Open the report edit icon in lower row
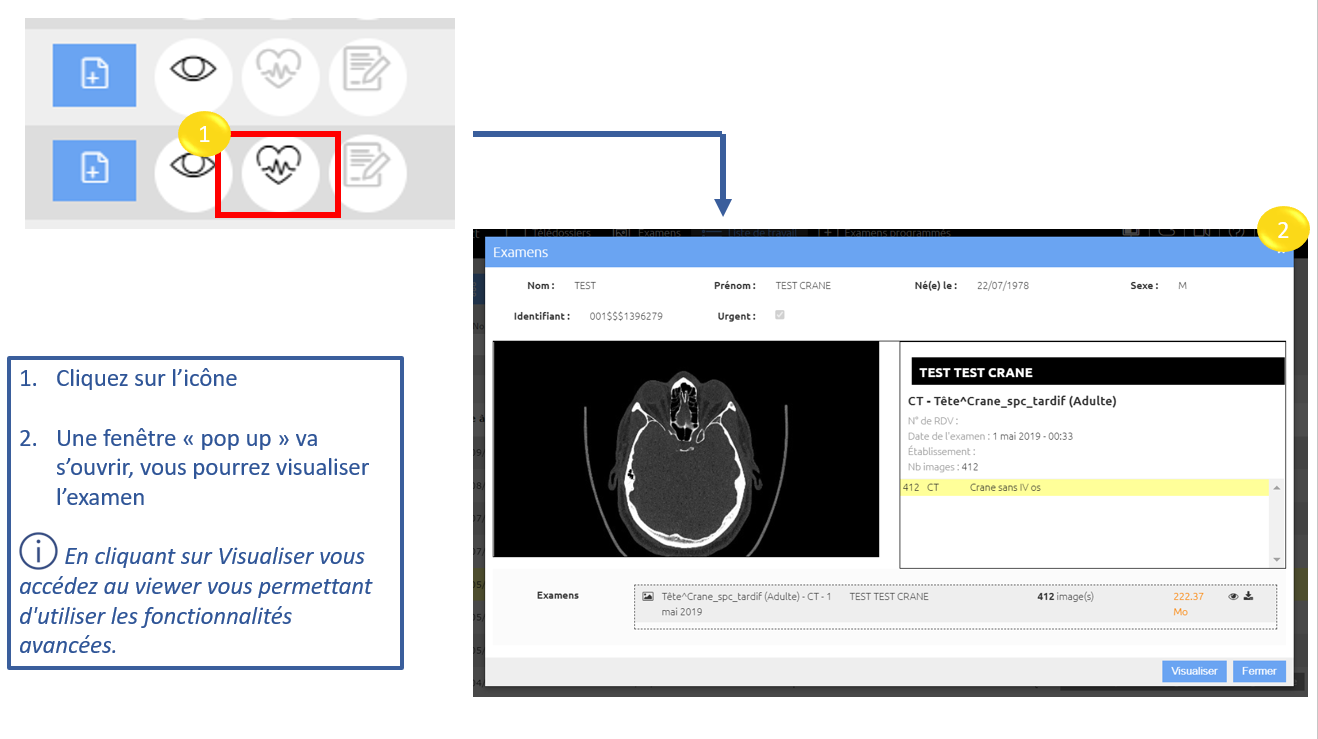This screenshot has width=1318, height=739. (x=367, y=169)
